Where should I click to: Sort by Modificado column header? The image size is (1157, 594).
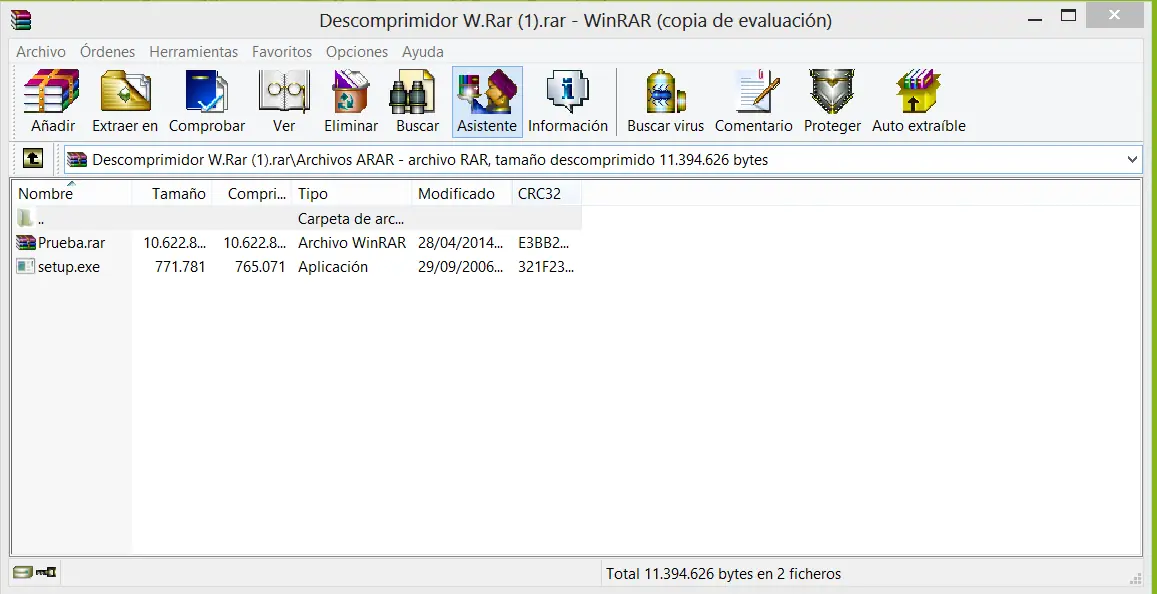click(x=461, y=193)
